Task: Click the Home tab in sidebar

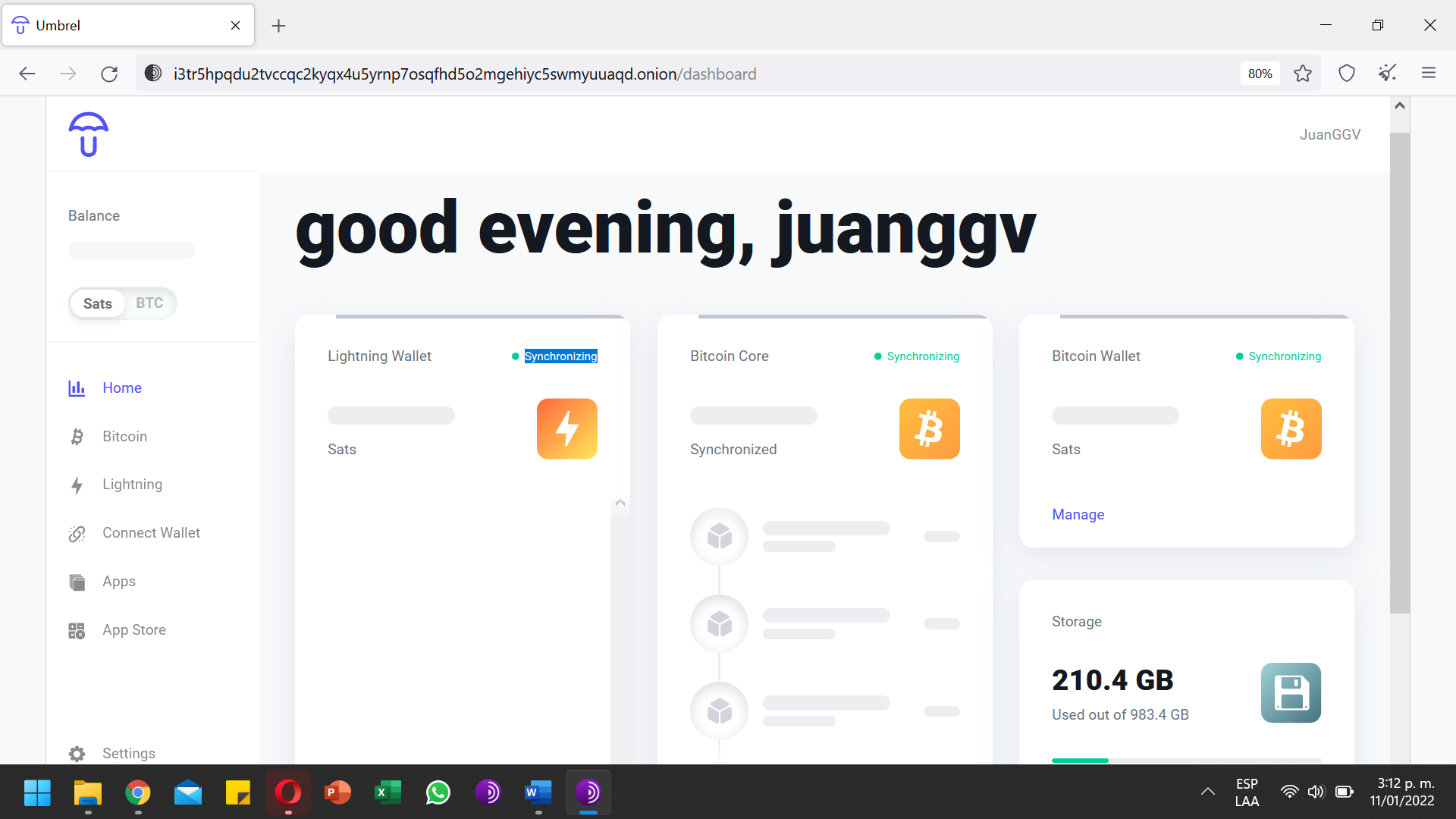Action: [122, 387]
